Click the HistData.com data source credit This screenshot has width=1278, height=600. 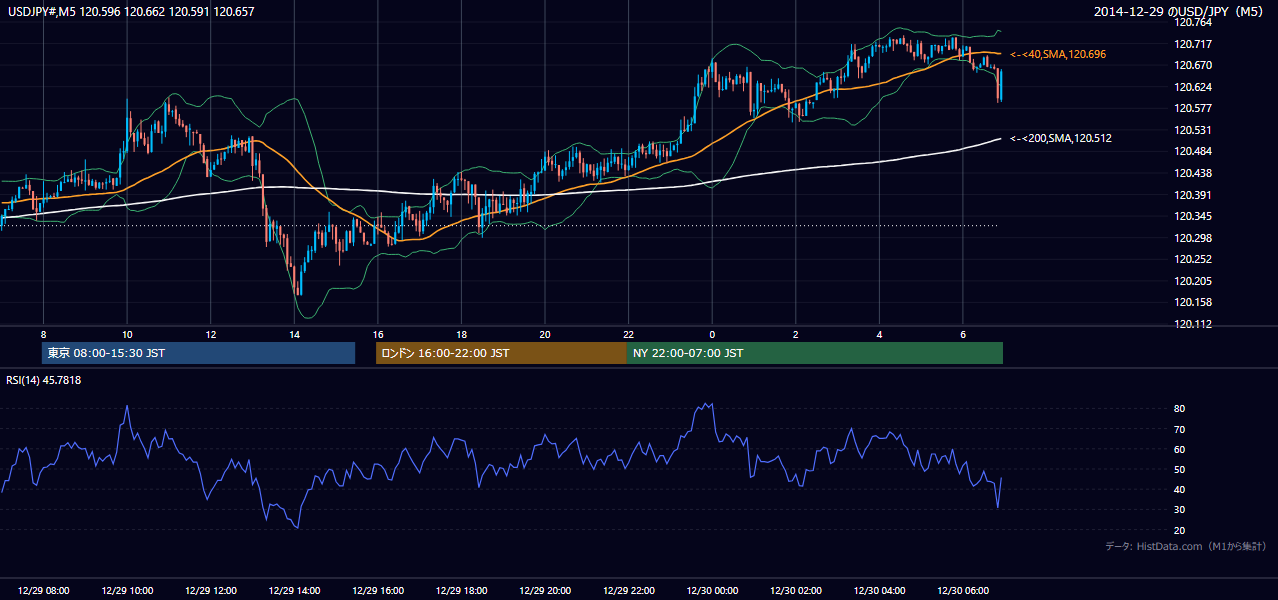coord(1186,546)
